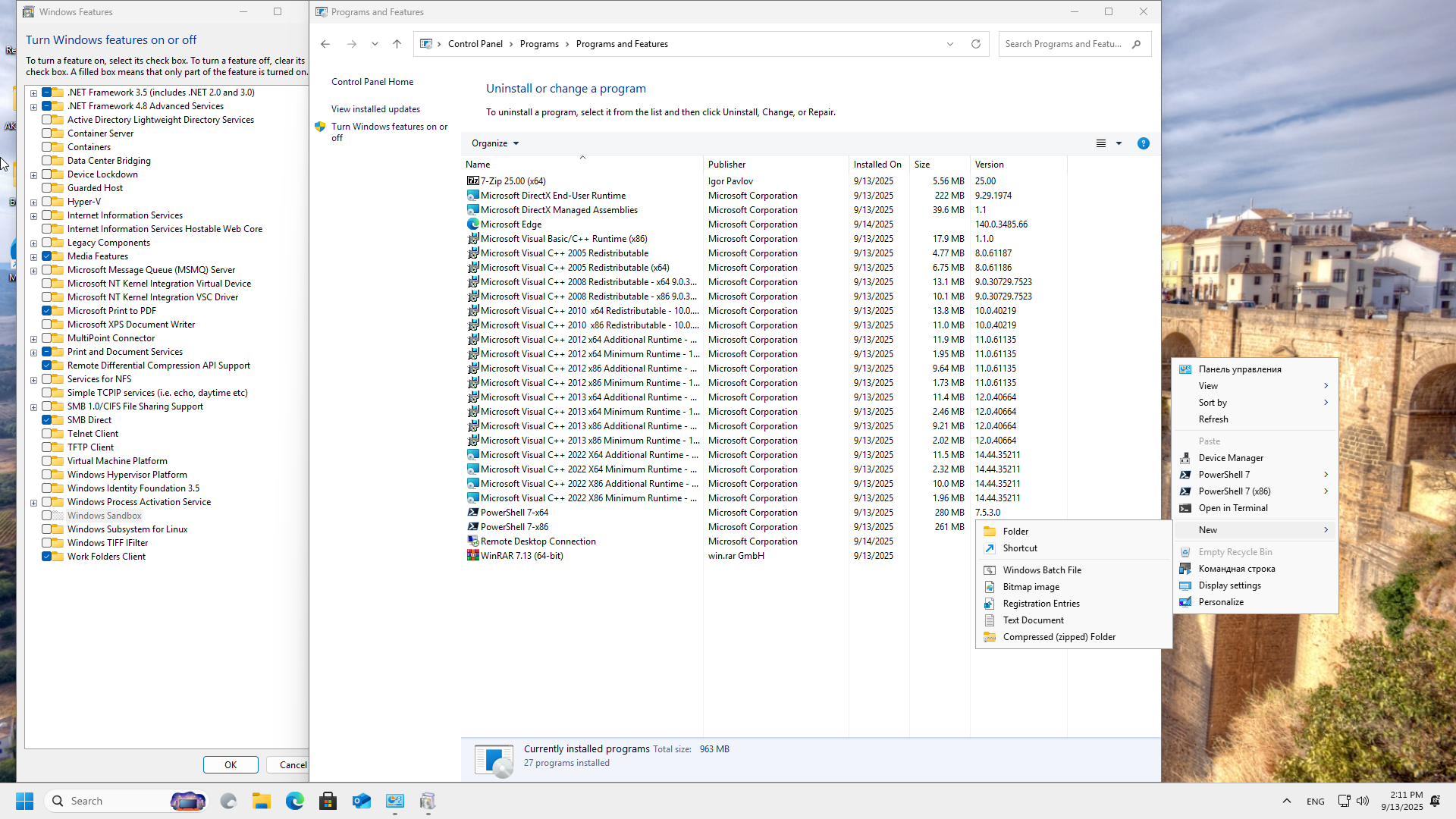Click the Microsoft DirectX End-User Runtime icon
Viewport: 1456px width, 819px height.
(x=472, y=196)
